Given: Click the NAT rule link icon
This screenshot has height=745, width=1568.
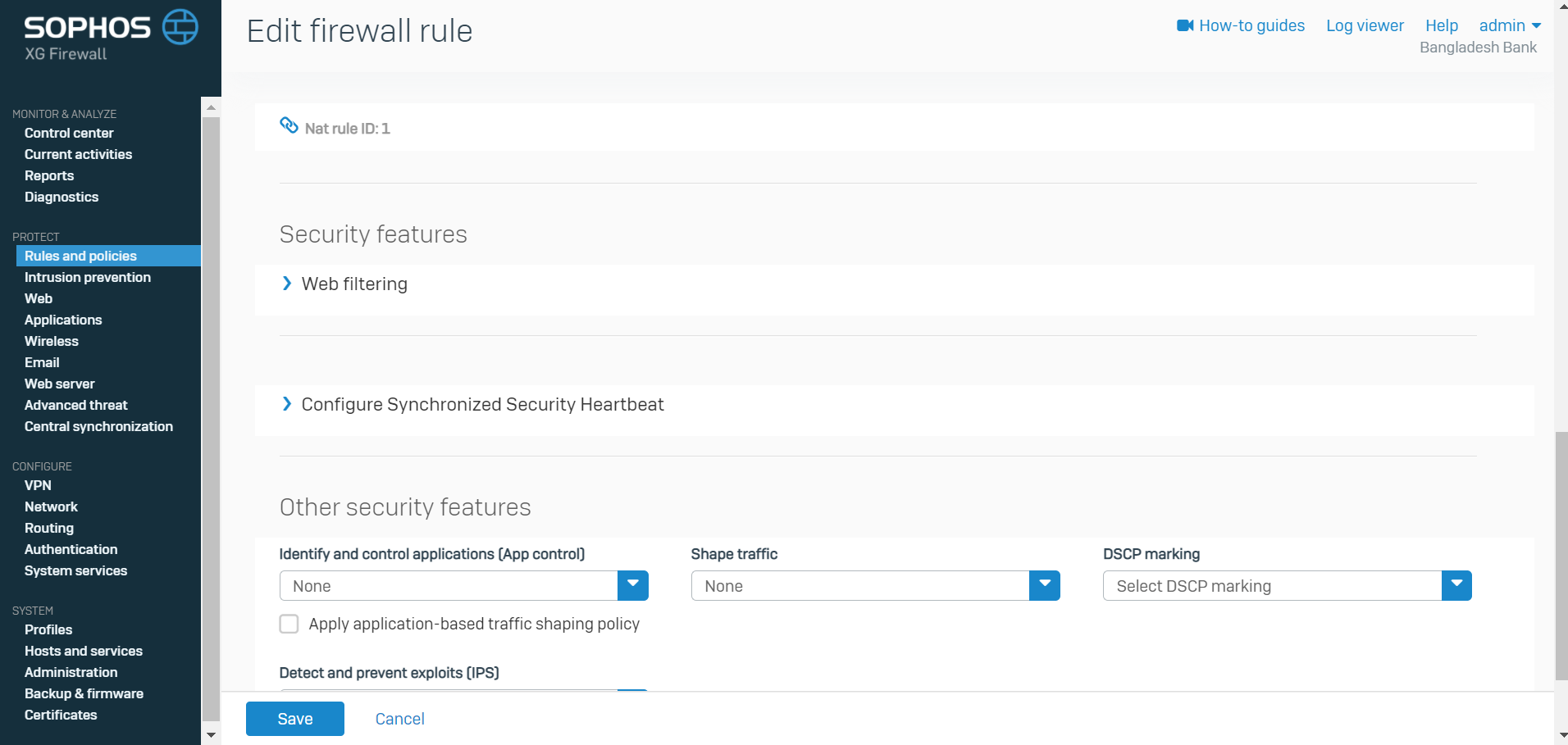Looking at the screenshot, I should point(289,125).
